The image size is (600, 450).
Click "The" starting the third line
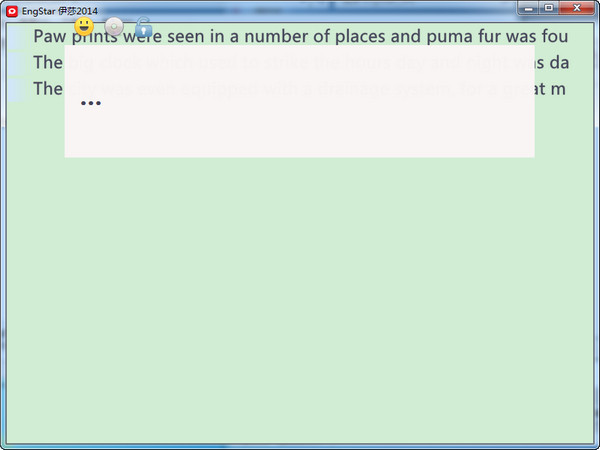pyautogui.click(x=47, y=88)
